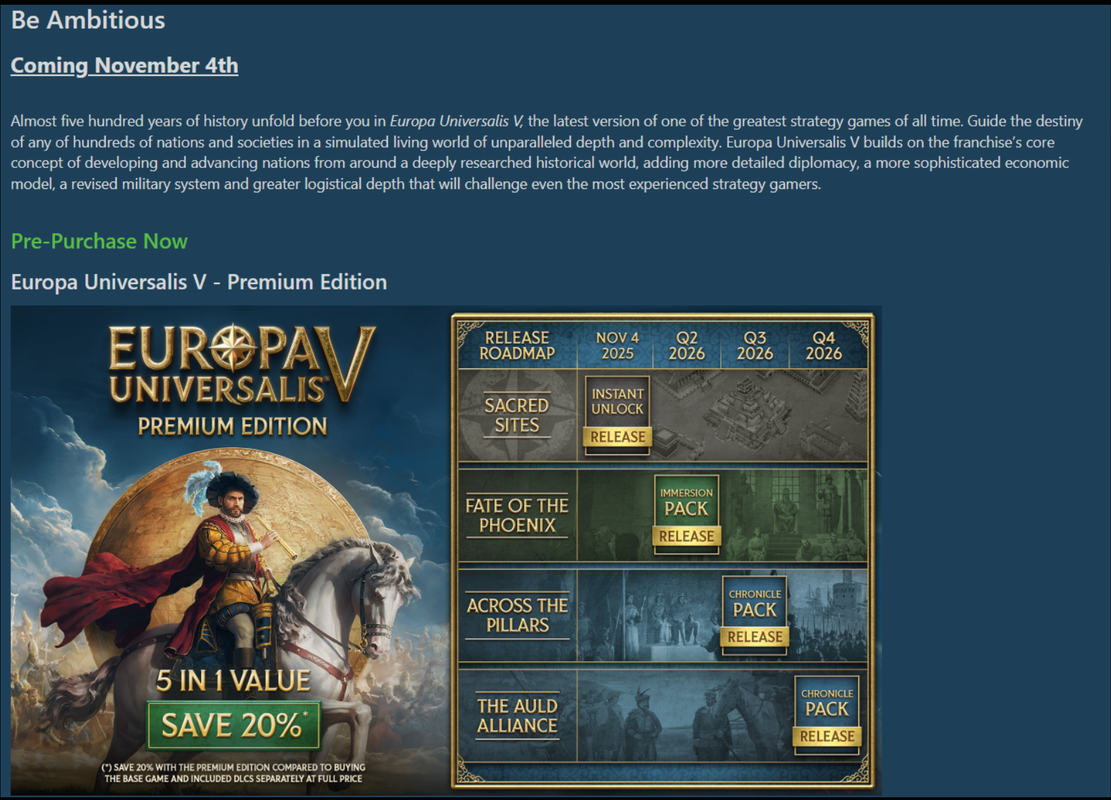Viewport: 1111px width, 800px height.
Task: Select the 'Sacred Sites' row label
Action: [x=517, y=415]
